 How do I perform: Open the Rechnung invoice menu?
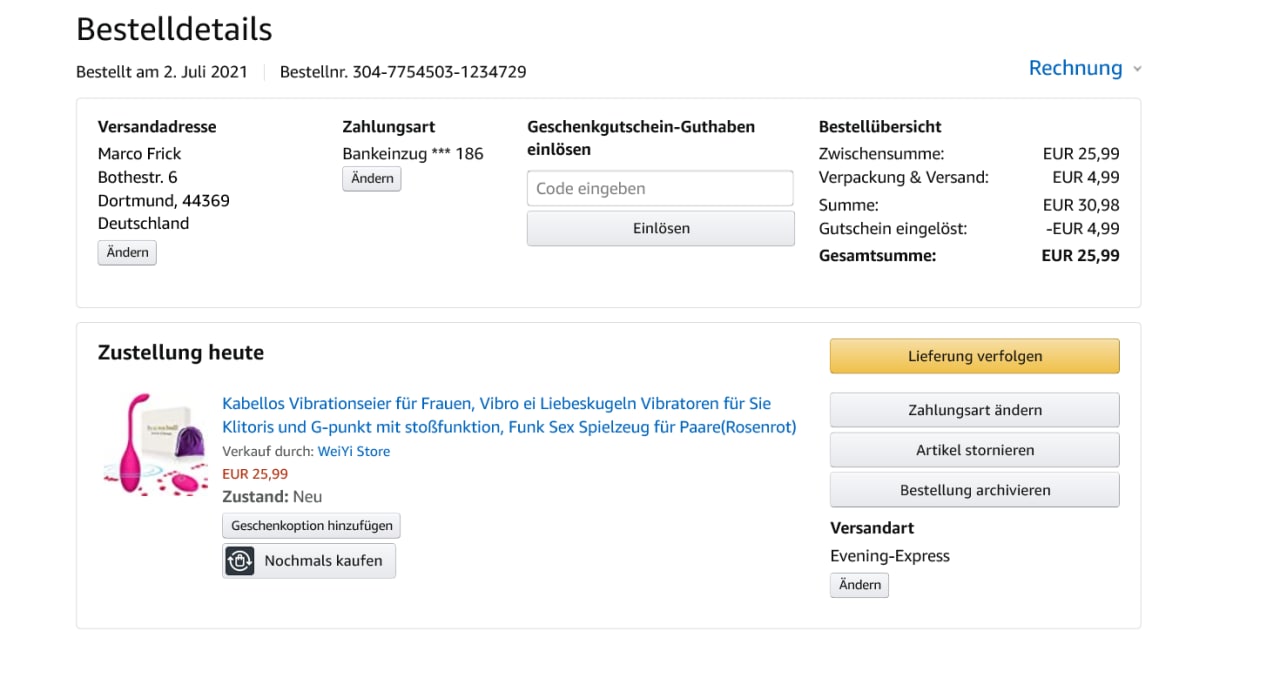coord(1075,68)
